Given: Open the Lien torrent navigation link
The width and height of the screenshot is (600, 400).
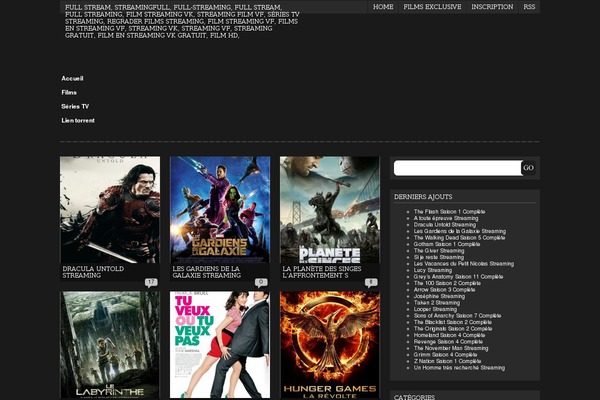Looking at the screenshot, I should pos(78,121).
